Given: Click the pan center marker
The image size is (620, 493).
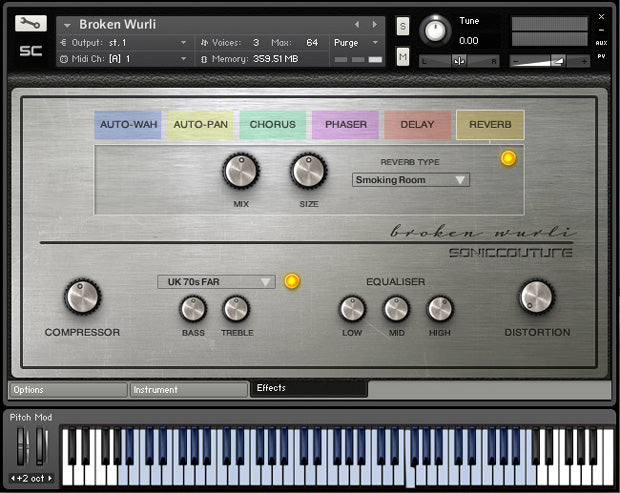Looking at the screenshot, I should tap(459, 61).
